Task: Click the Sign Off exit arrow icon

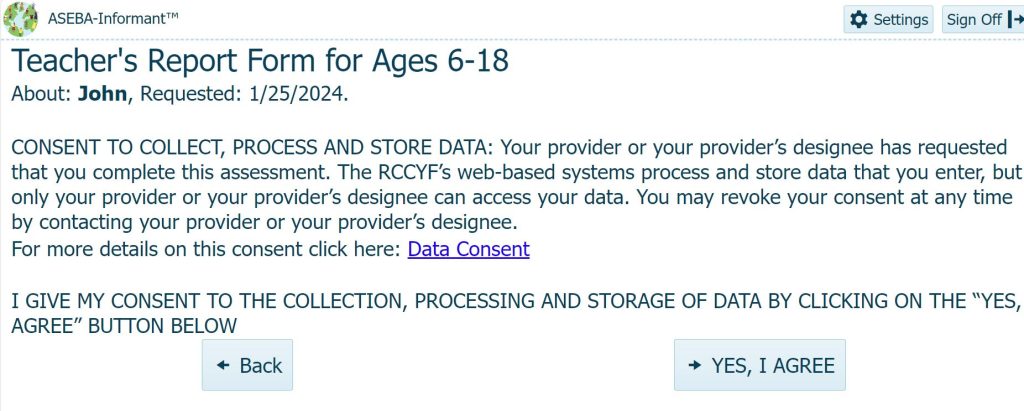Action: point(1015,20)
